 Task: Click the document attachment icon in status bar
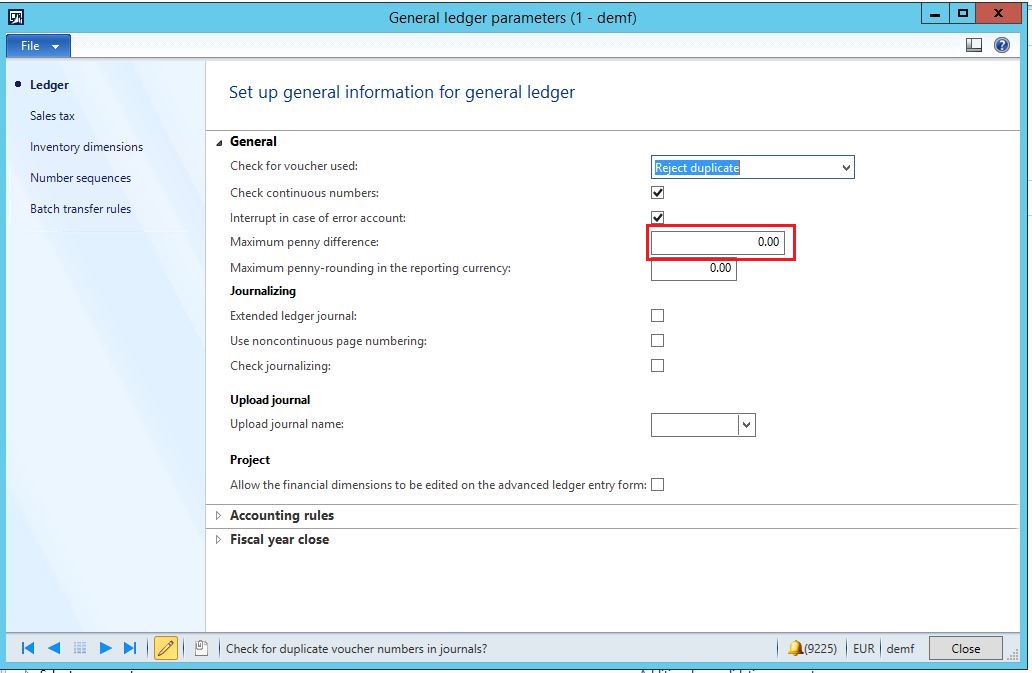(201, 648)
